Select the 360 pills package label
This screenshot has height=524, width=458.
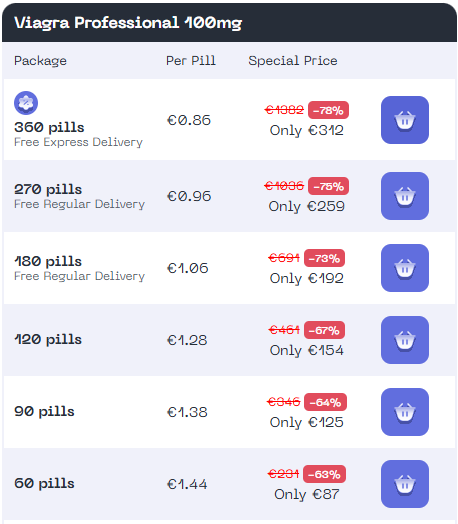(49, 127)
